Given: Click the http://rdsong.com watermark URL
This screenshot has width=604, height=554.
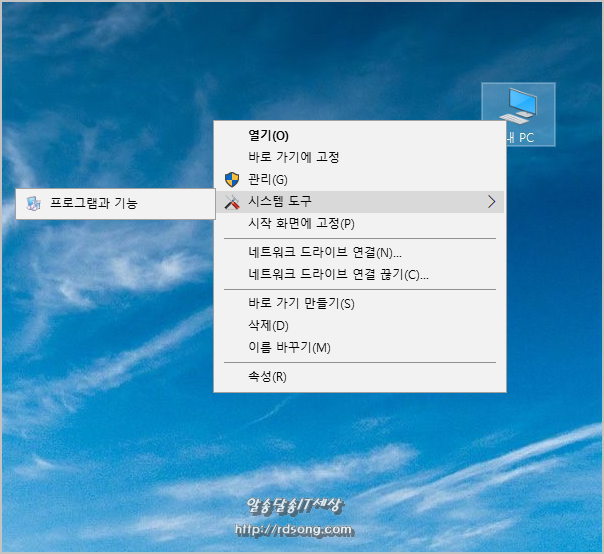Looking at the screenshot, I should point(293,530).
